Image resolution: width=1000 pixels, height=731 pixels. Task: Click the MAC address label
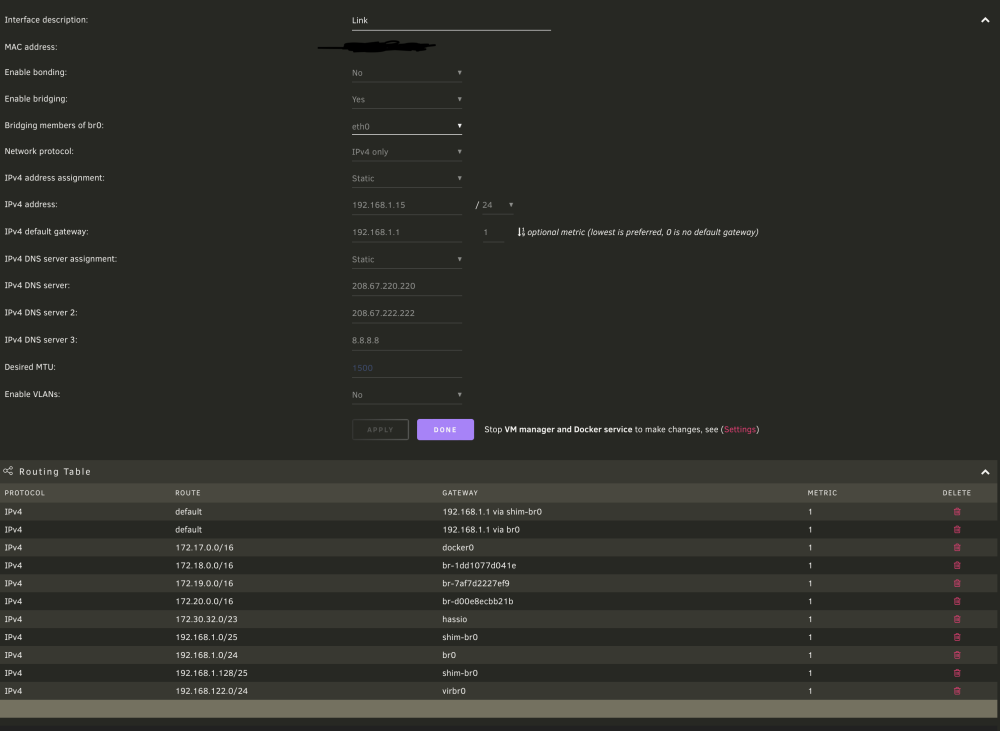pyautogui.click(x=31, y=47)
